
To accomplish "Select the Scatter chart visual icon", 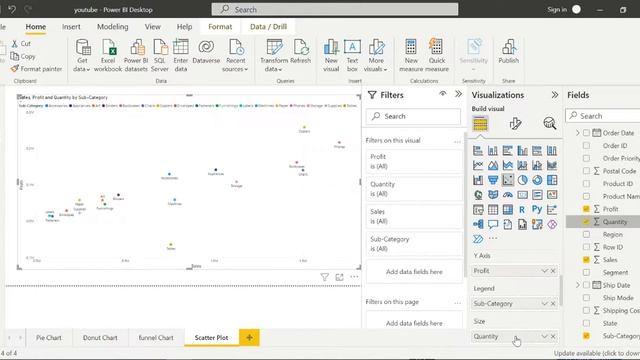I will point(507,180).
